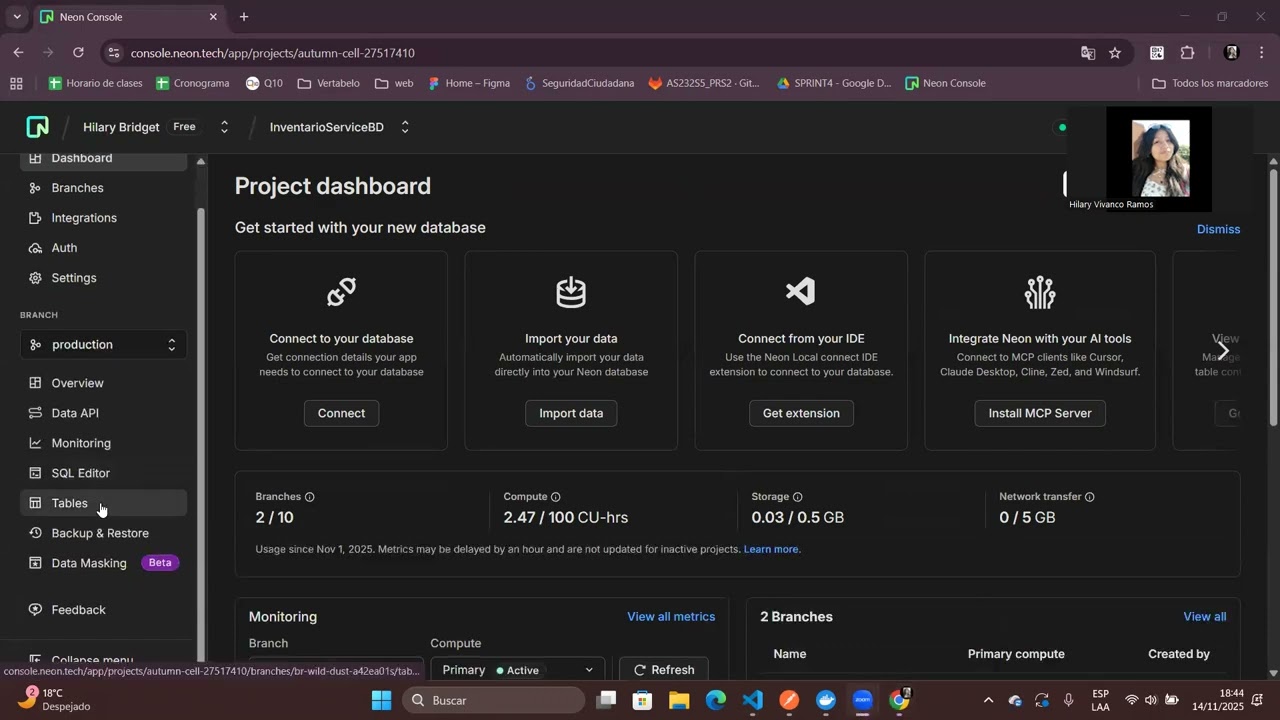Open Branches in the sidebar
The image size is (1280, 720).
[x=77, y=188]
